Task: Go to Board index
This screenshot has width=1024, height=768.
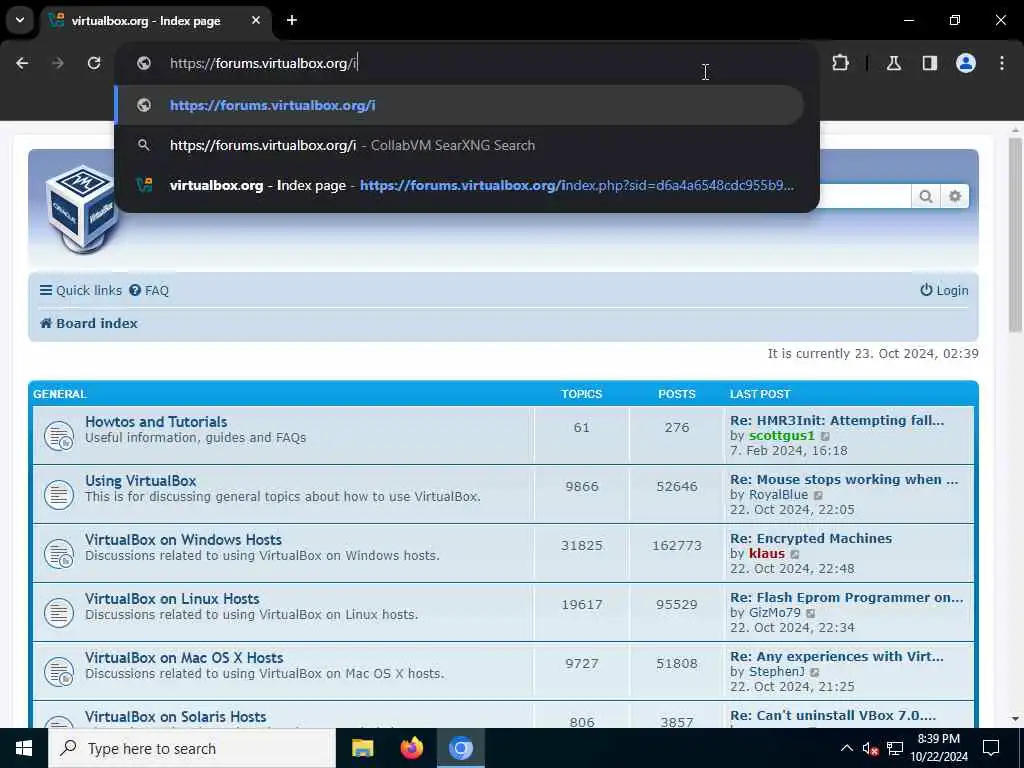Action: [x=89, y=323]
